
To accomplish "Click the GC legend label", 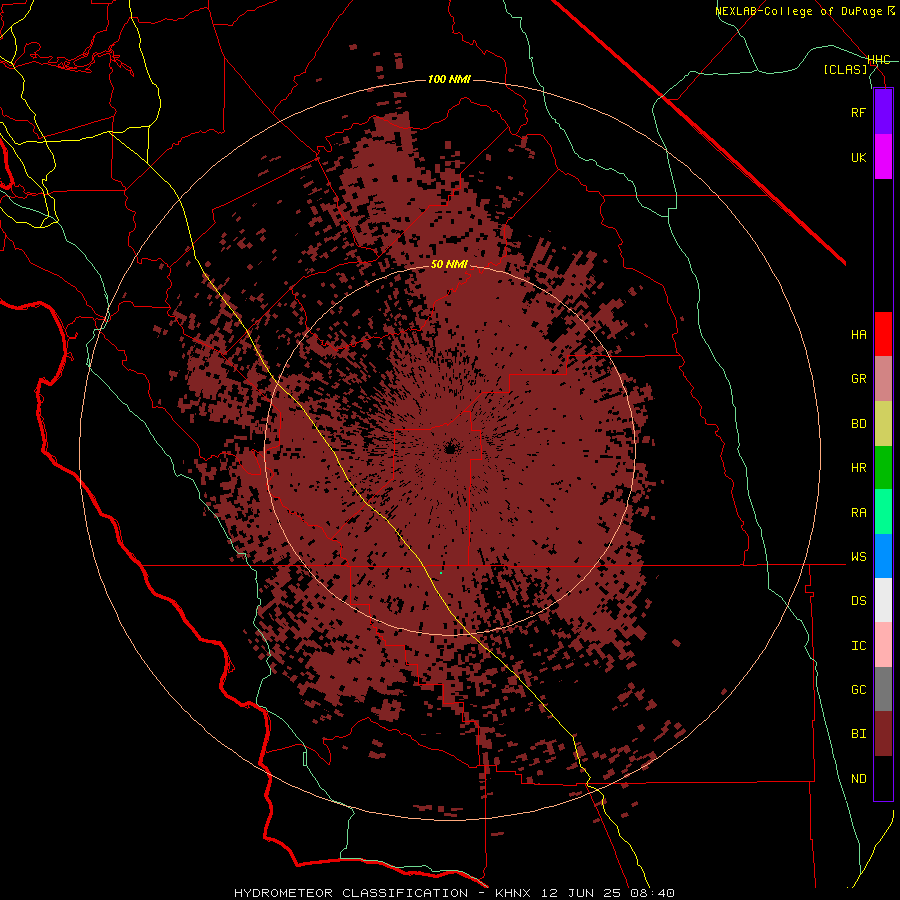I will pyautogui.click(x=858, y=689).
